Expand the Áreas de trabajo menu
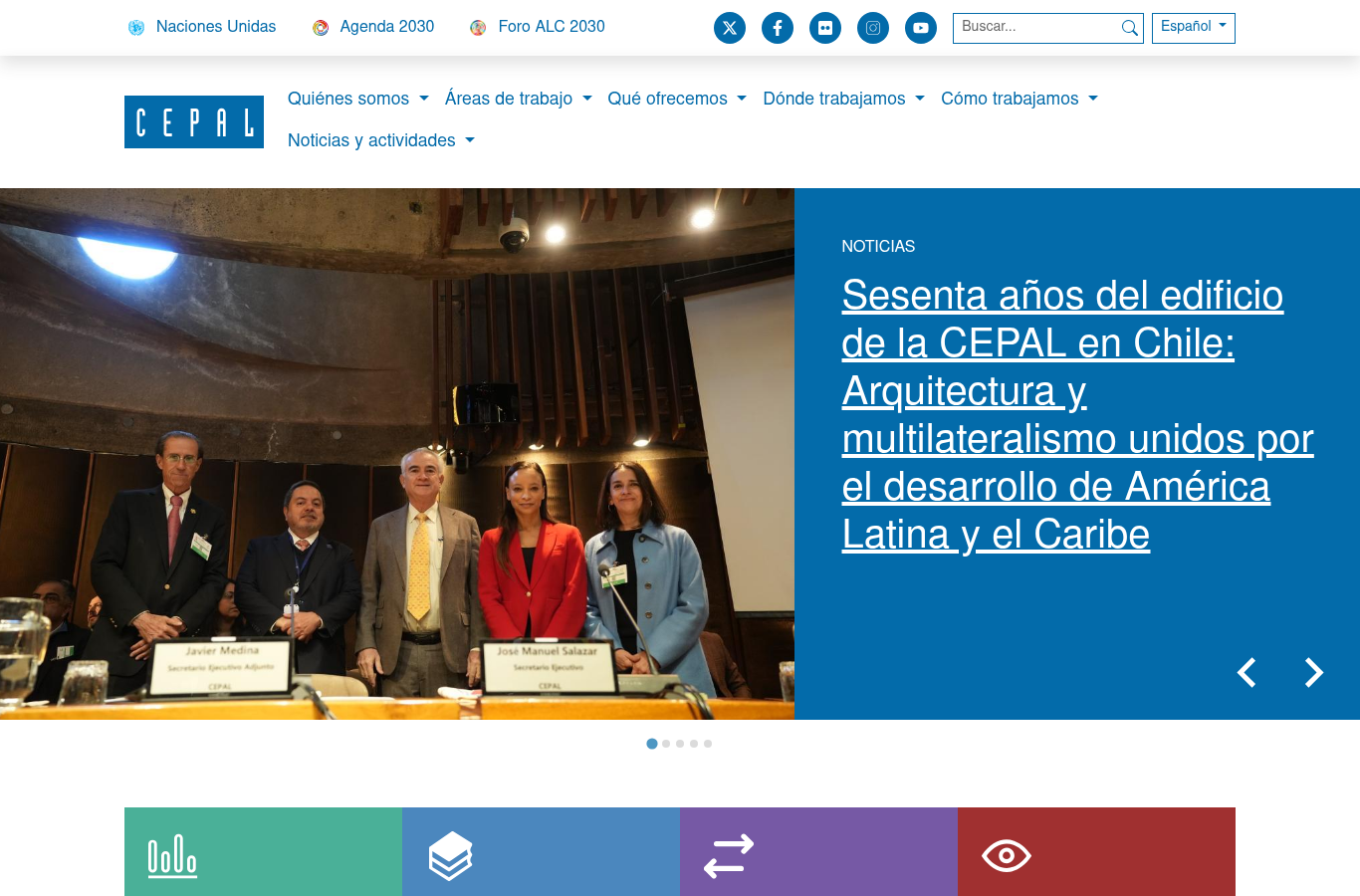The width and height of the screenshot is (1360, 896). 519,99
